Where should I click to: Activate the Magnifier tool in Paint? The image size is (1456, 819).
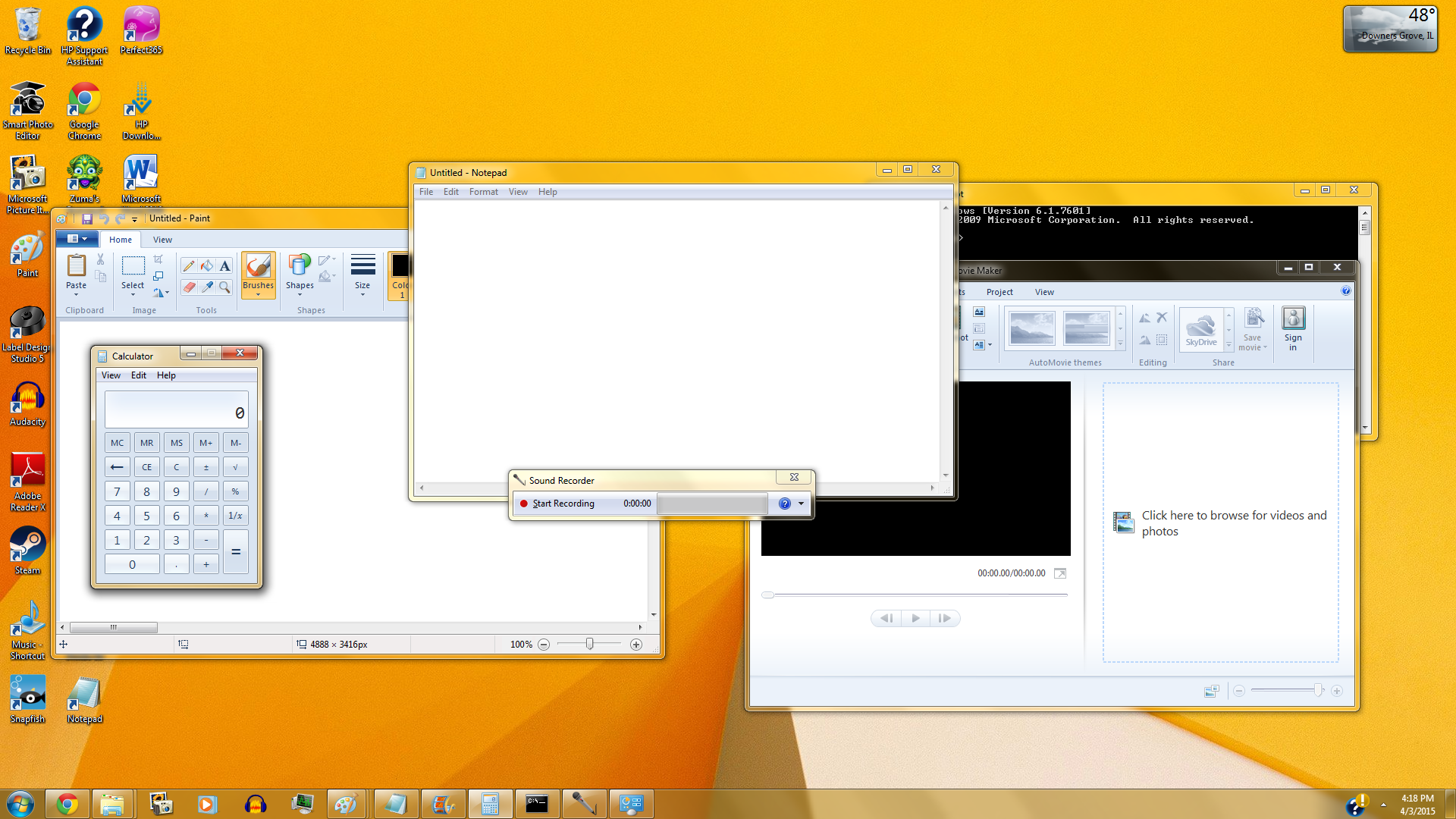coord(224,287)
